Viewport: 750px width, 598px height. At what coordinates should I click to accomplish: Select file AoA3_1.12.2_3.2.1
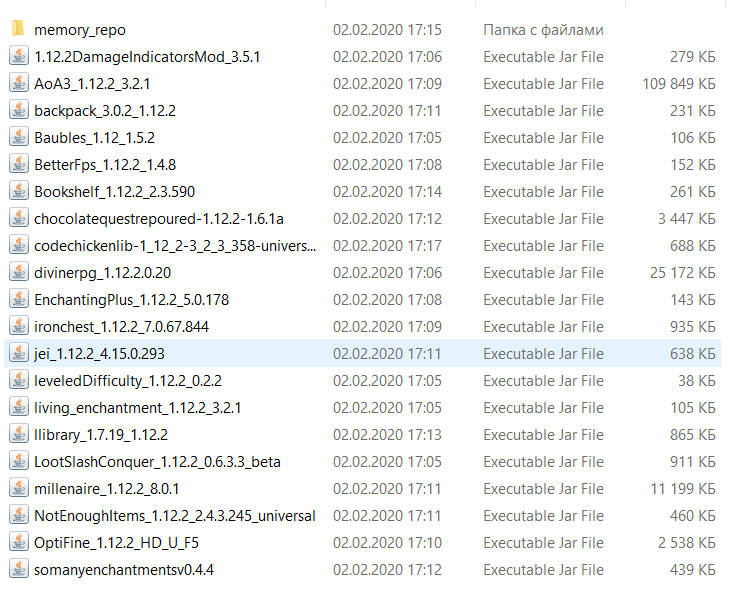point(92,84)
